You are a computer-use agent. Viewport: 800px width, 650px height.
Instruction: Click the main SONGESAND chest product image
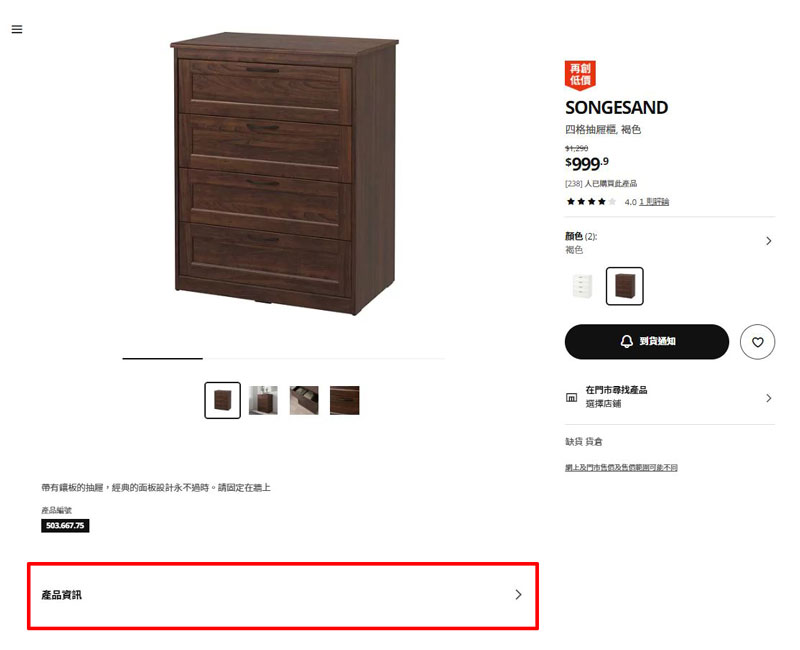(x=284, y=173)
